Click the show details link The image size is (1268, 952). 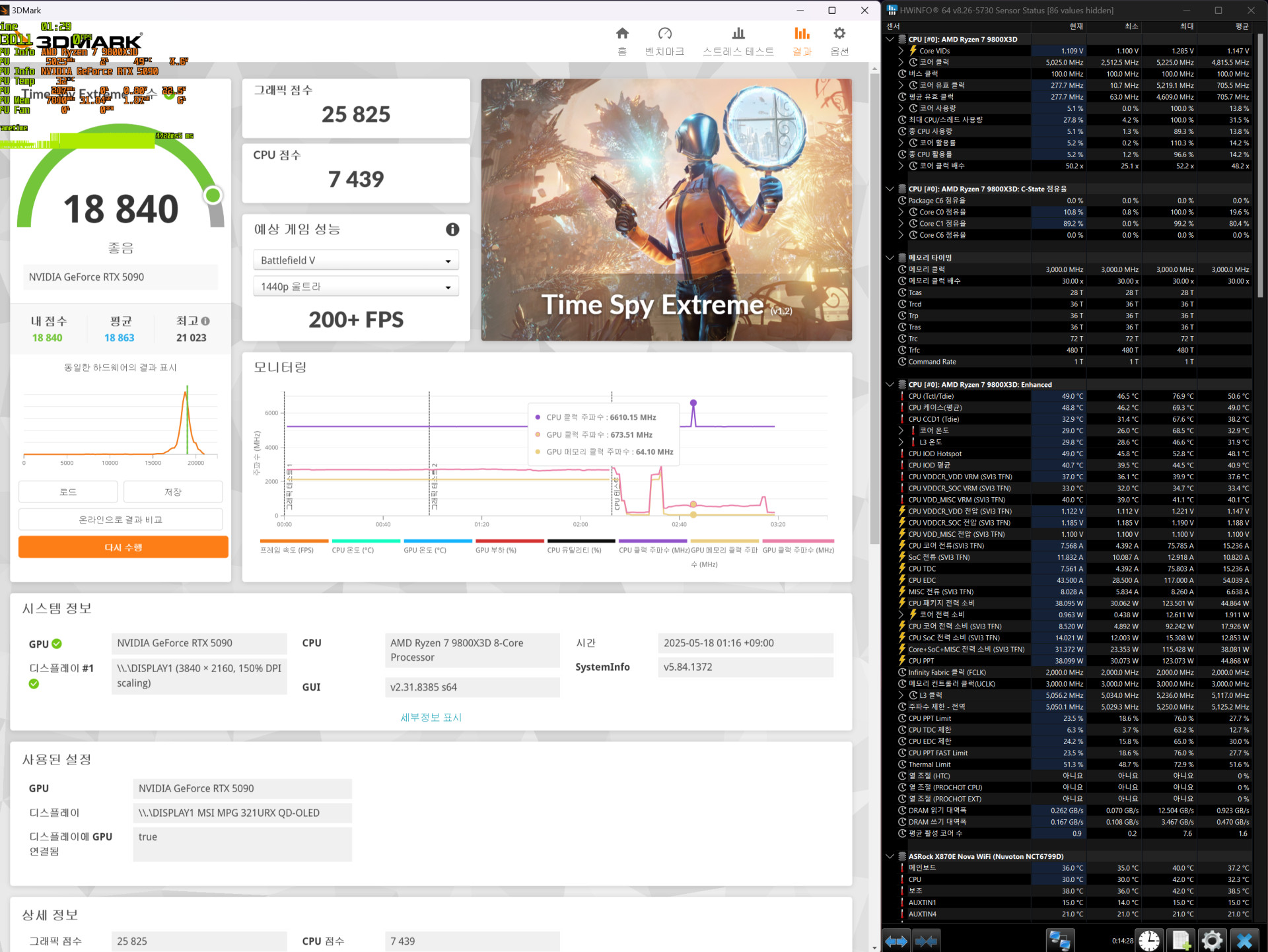point(431,718)
